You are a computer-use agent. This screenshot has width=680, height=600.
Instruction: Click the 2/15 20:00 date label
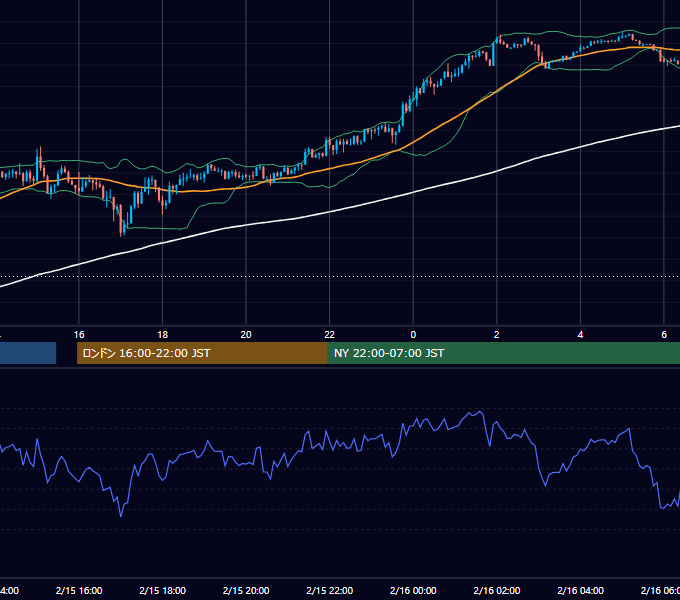click(246, 590)
